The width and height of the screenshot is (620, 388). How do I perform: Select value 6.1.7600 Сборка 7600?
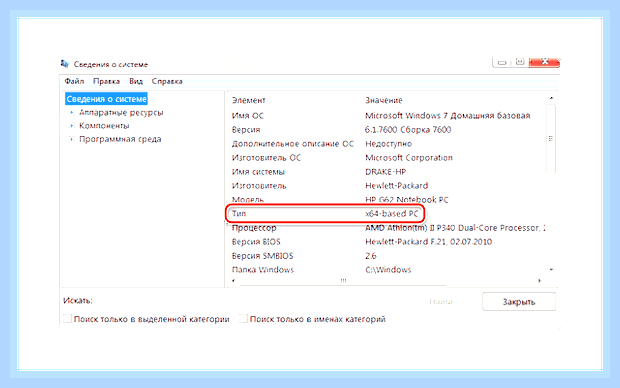tap(408, 130)
